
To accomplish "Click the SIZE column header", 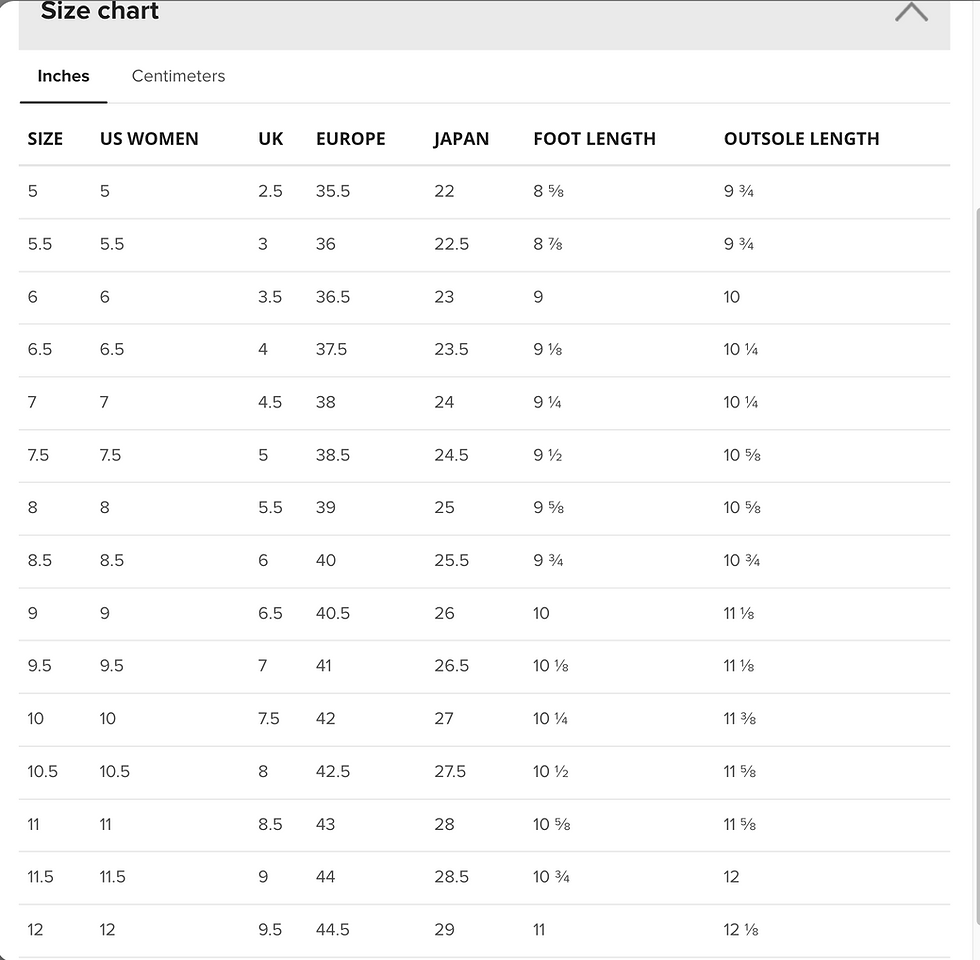I will coord(45,139).
